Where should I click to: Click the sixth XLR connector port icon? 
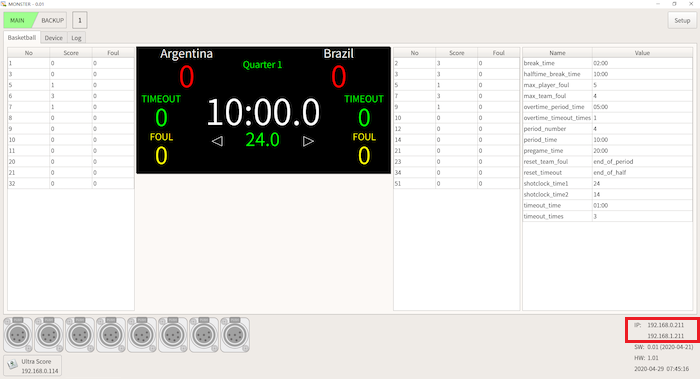pyautogui.click(x=173, y=334)
